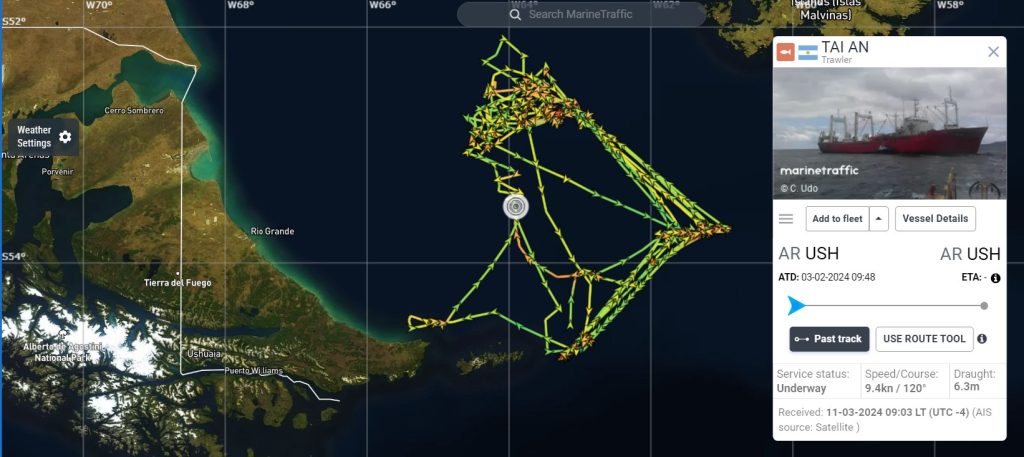Click the orange trawler vessel type icon

click(786, 52)
